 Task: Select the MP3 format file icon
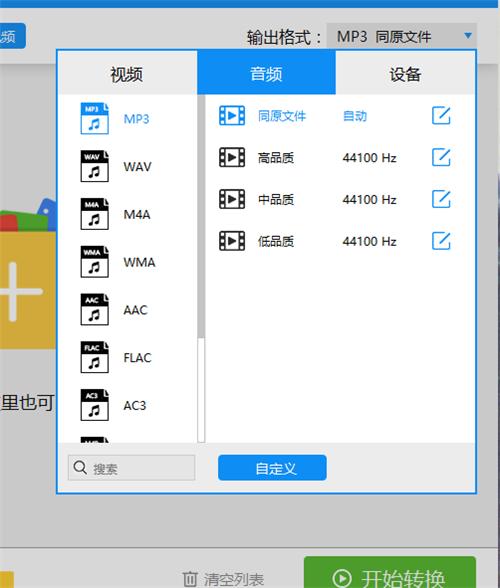[x=95, y=118]
